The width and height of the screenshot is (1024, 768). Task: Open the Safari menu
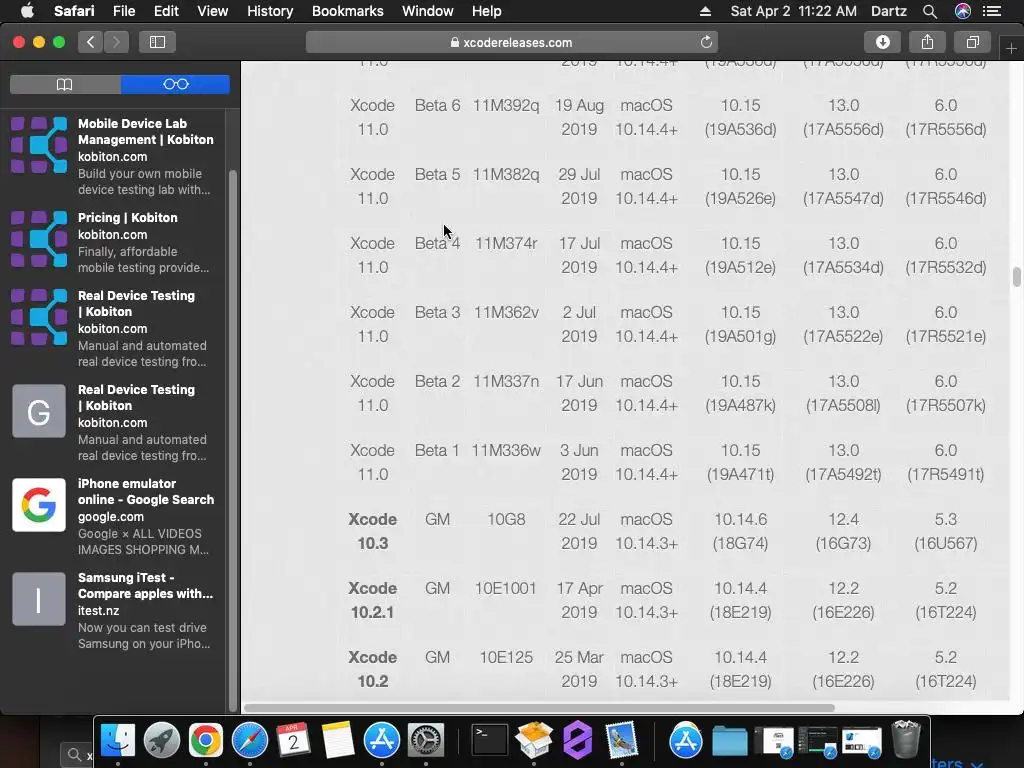pyautogui.click(x=74, y=11)
